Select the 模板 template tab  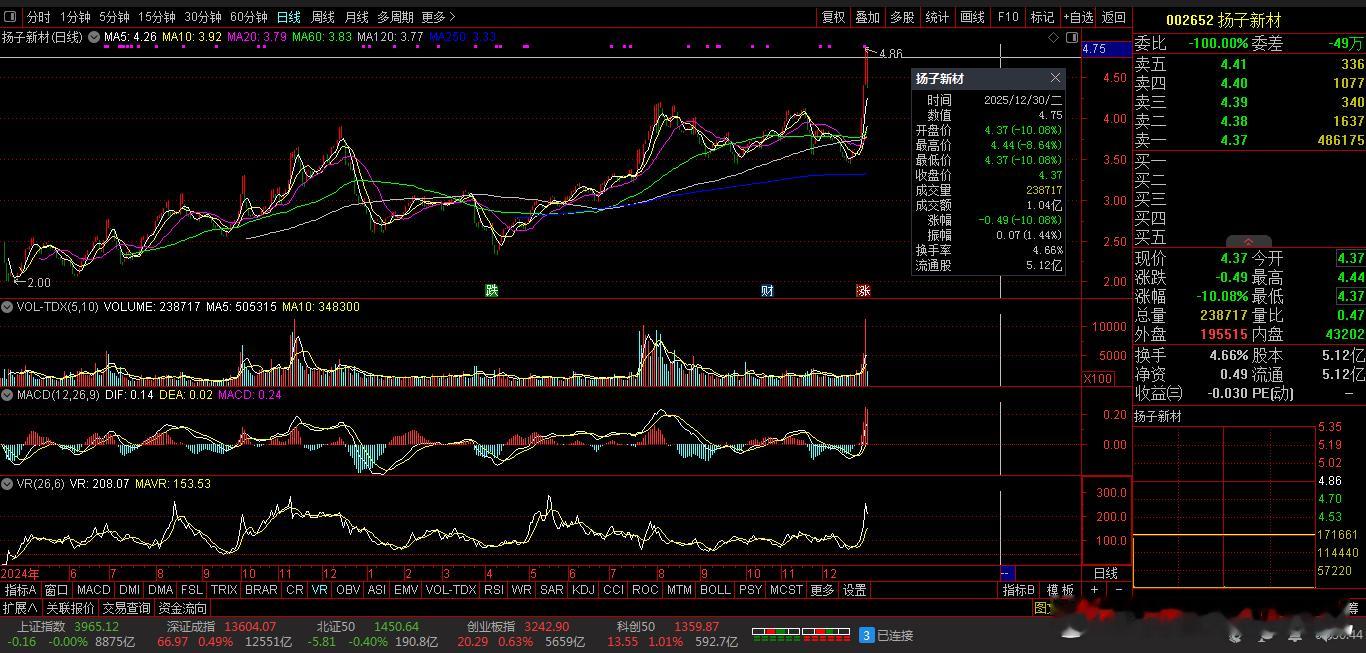[x=1061, y=590]
